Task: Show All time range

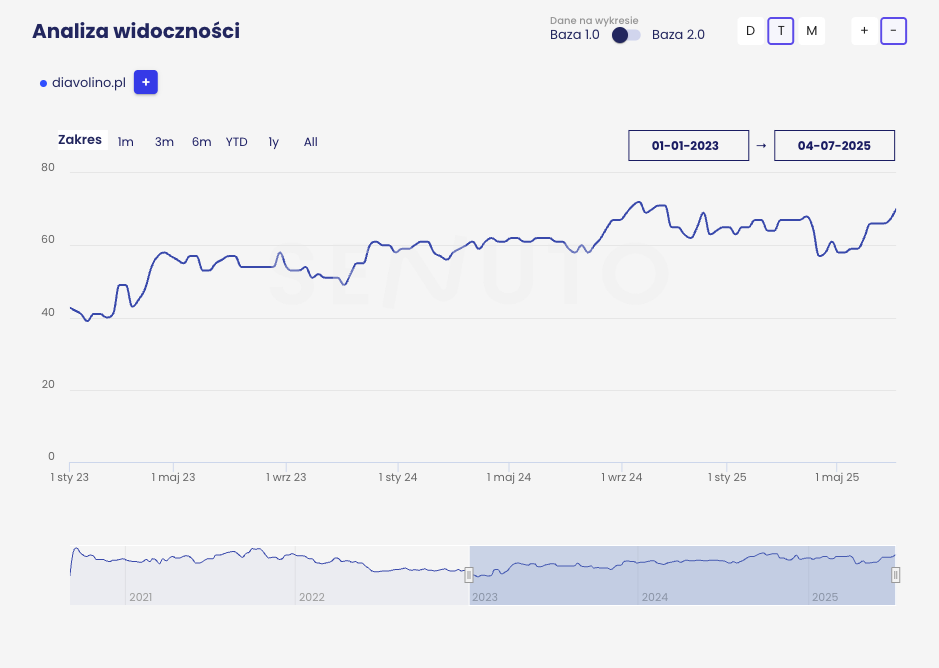Action: pyautogui.click(x=310, y=142)
